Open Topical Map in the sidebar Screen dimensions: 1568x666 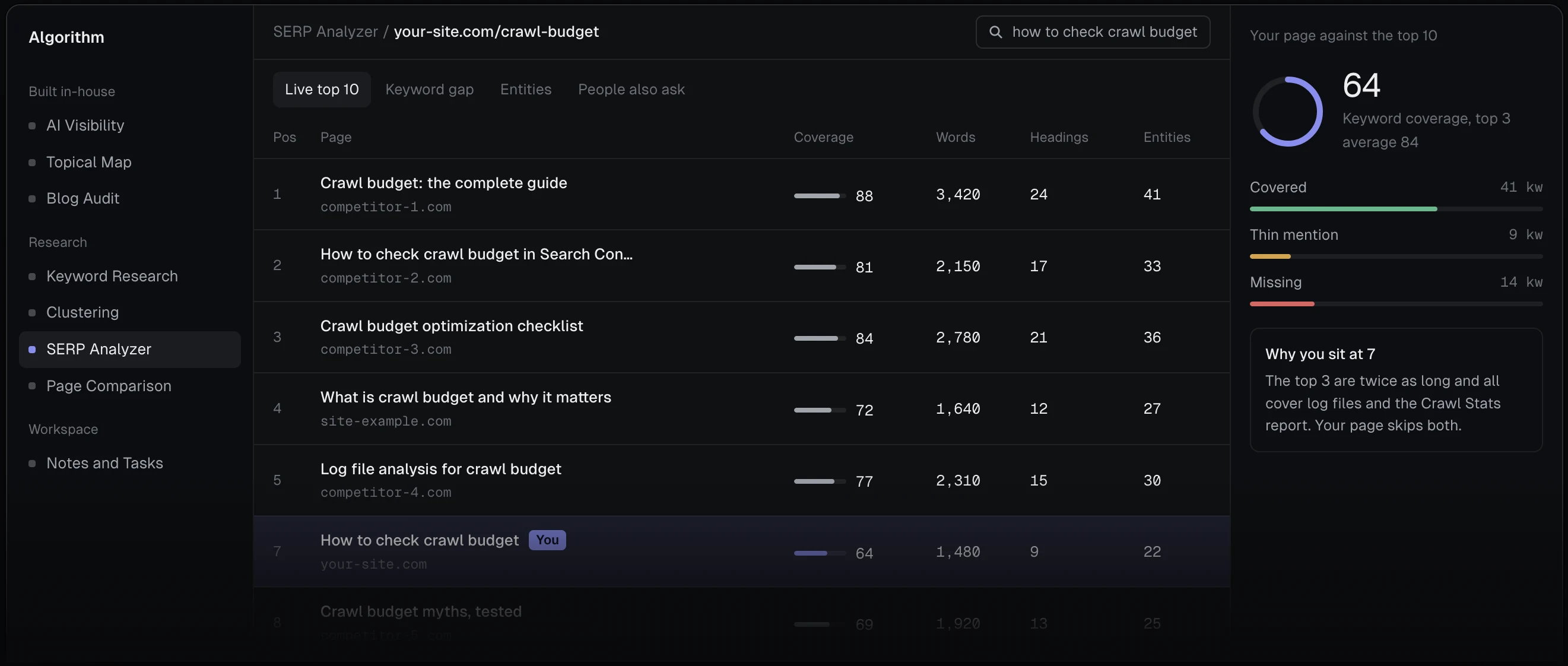tap(129, 162)
